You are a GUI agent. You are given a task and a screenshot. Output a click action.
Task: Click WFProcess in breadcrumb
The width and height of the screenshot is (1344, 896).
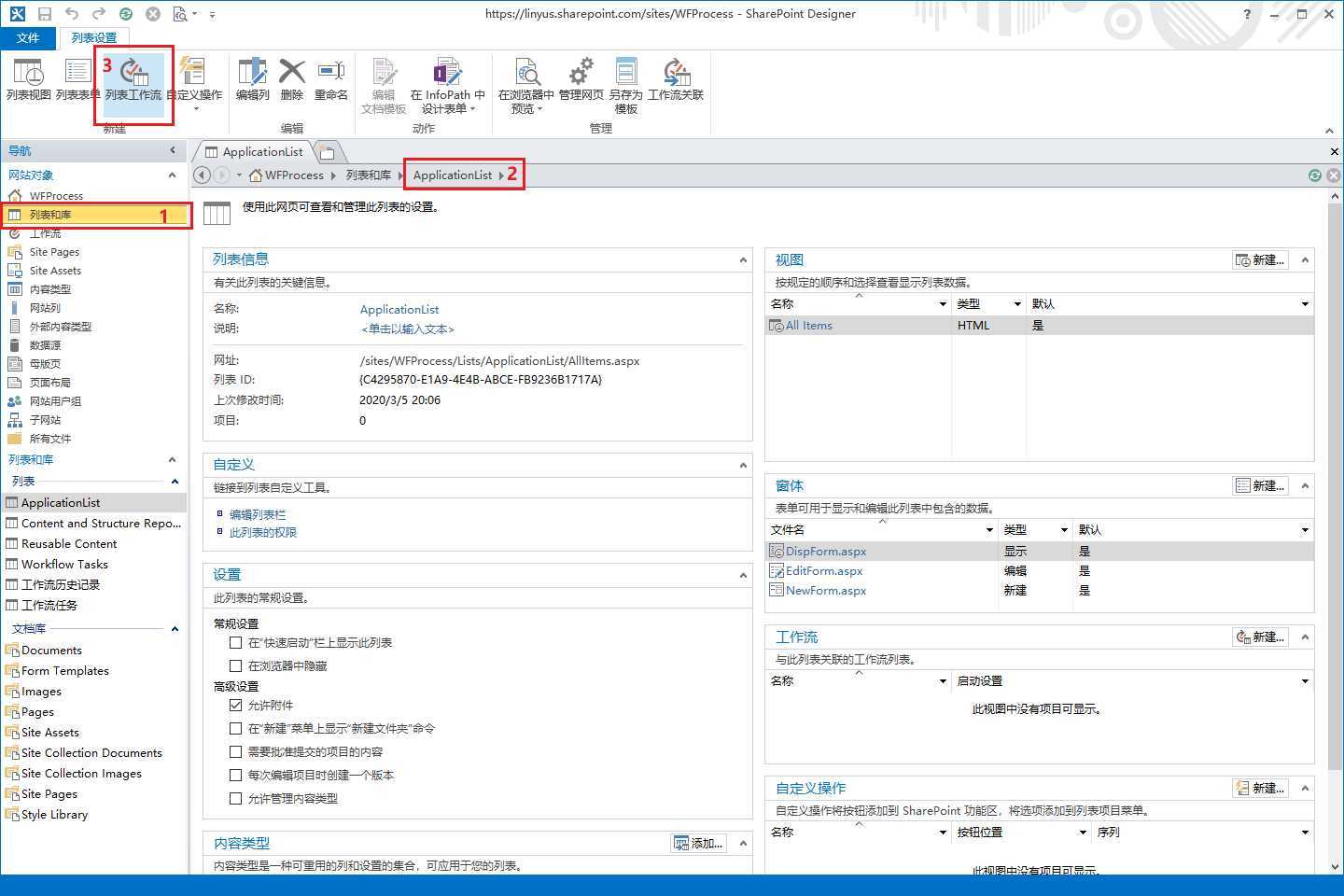click(294, 175)
